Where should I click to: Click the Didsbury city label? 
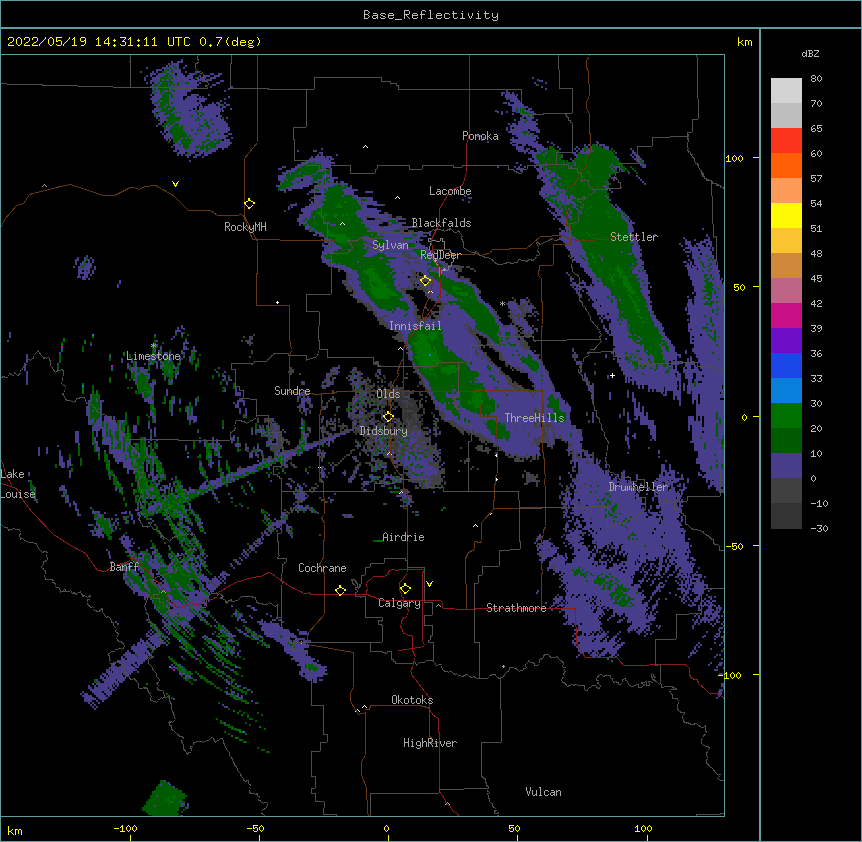(x=384, y=431)
